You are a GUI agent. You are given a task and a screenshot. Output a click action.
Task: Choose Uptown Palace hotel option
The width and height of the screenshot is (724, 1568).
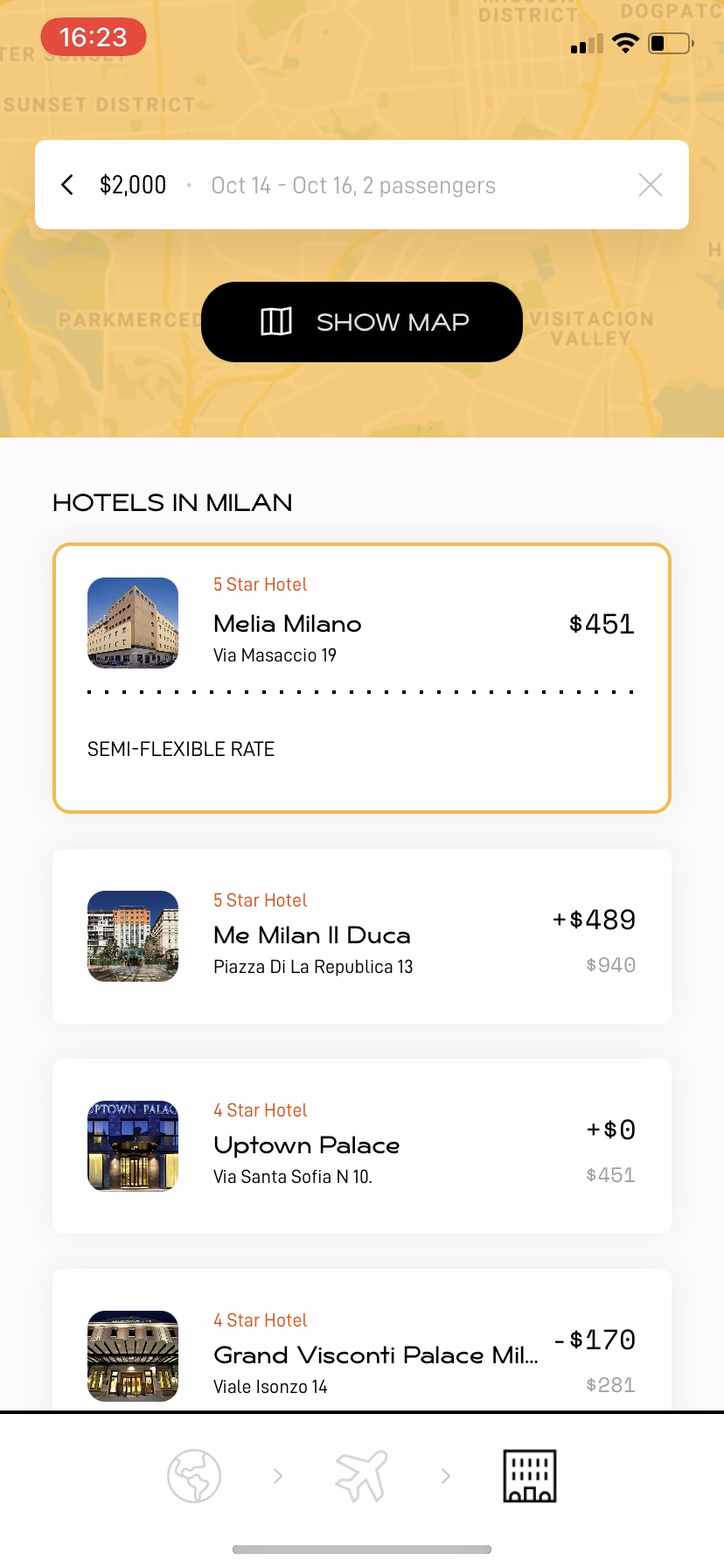click(362, 1145)
